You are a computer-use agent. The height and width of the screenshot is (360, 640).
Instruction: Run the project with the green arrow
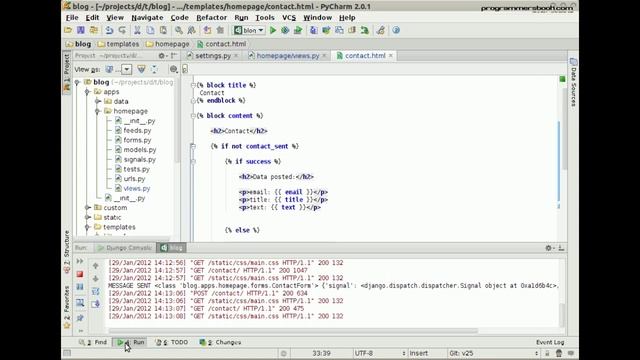pyautogui.click(x=273, y=30)
